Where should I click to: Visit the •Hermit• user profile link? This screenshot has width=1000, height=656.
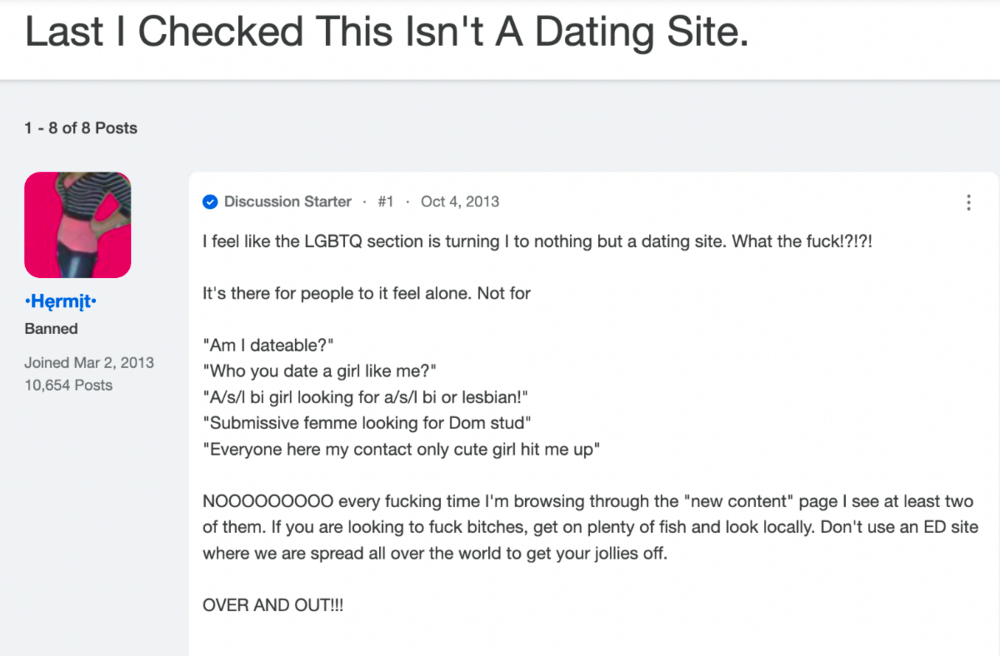pos(61,301)
